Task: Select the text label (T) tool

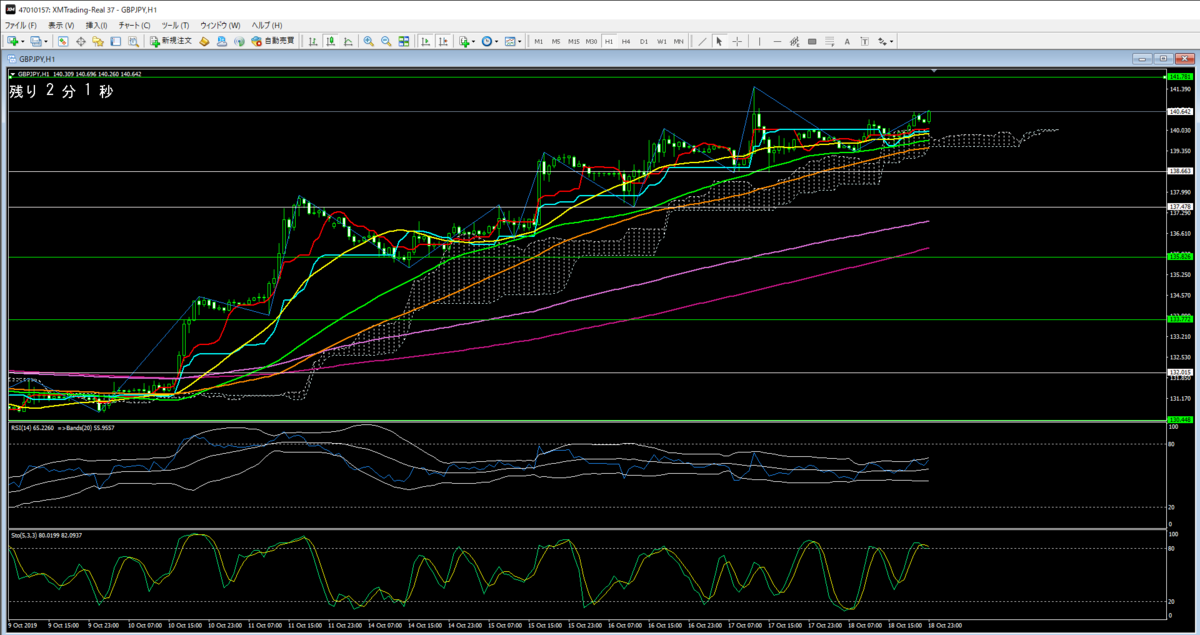Action: click(864, 41)
